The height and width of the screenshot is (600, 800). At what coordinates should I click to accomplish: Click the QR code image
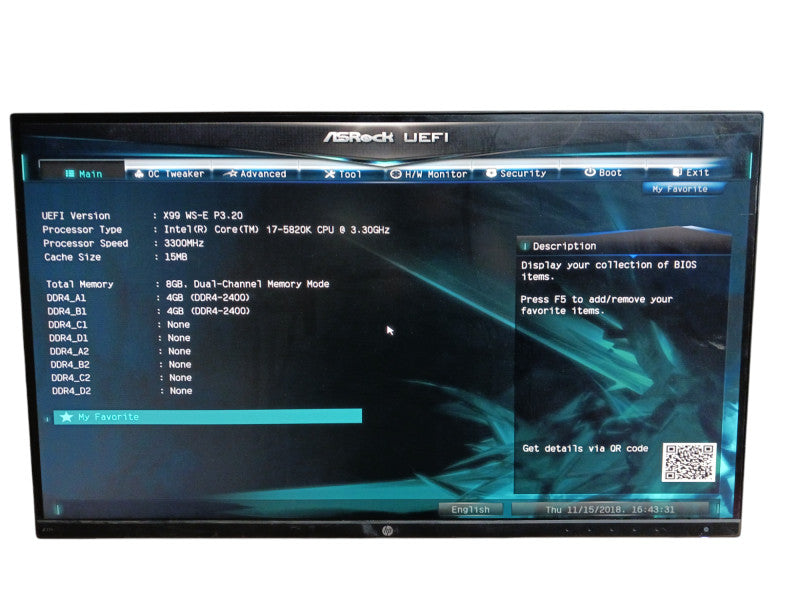click(689, 462)
